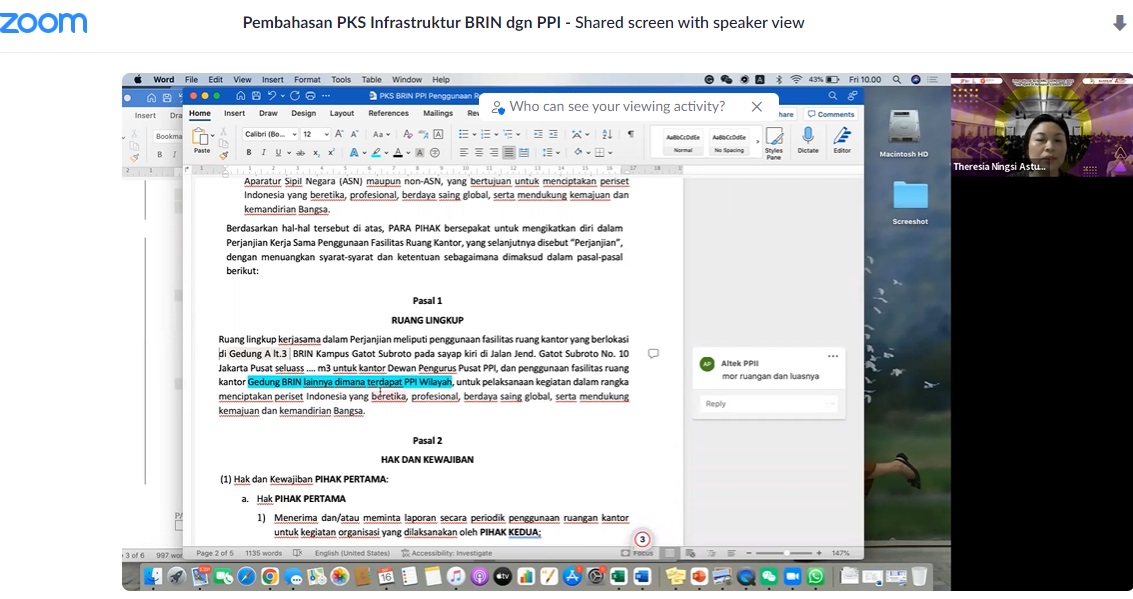Open the Text Effects glowing A

tap(353, 152)
